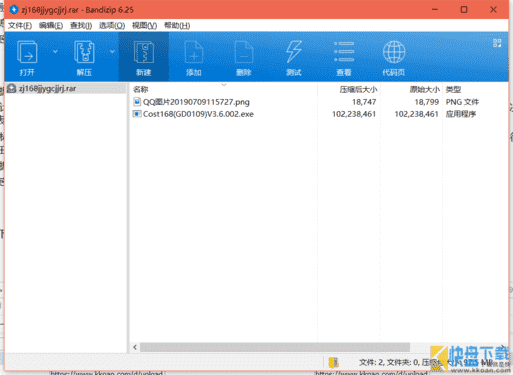The height and width of the screenshot is (375, 513).
Task: Maximize the Bandizip window
Action: click(464, 10)
